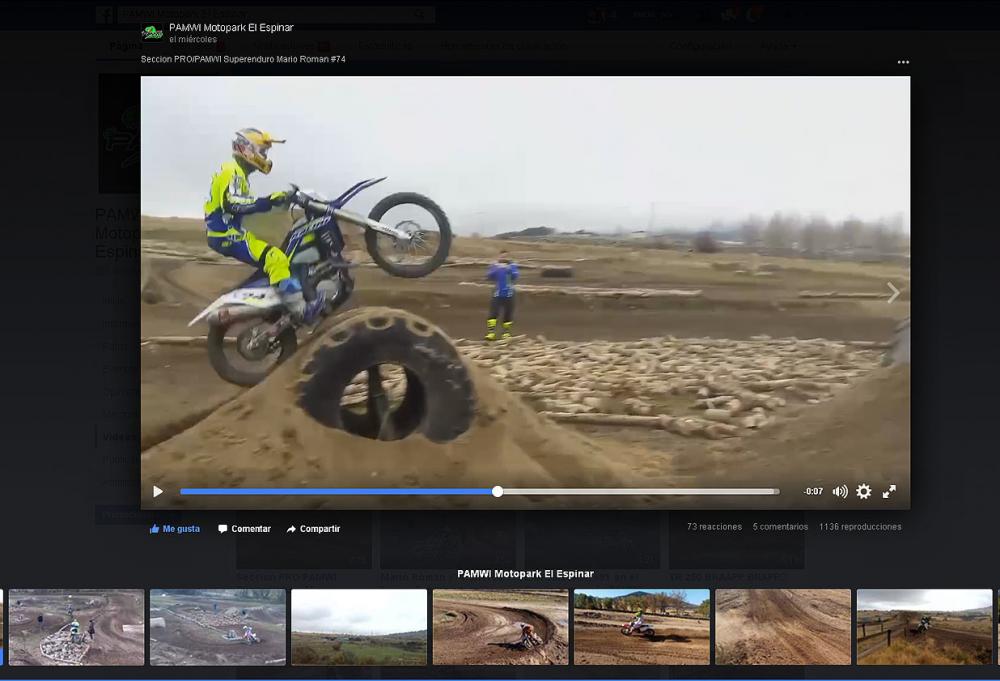Open the thumbnail of rider beside wooden fence
Screen dimensions: 1000x681
(924, 627)
